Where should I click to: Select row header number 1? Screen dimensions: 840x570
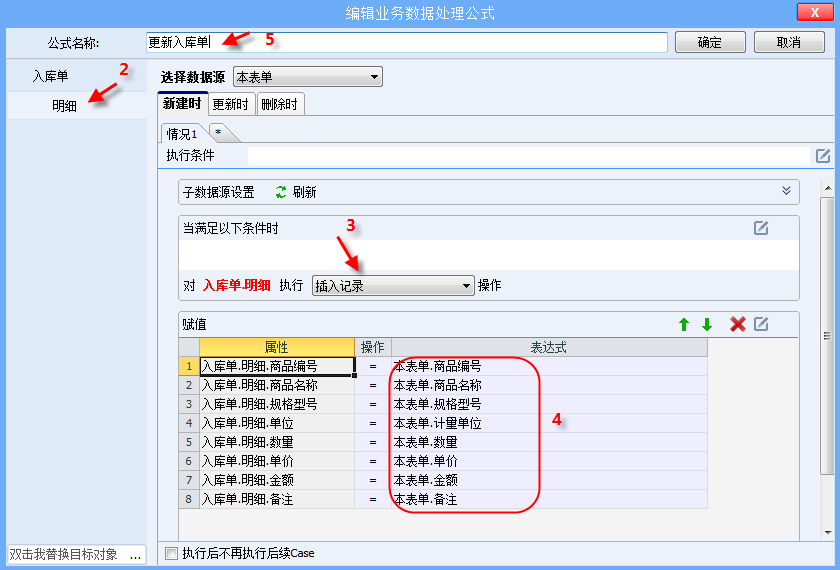tap(189, 366)
